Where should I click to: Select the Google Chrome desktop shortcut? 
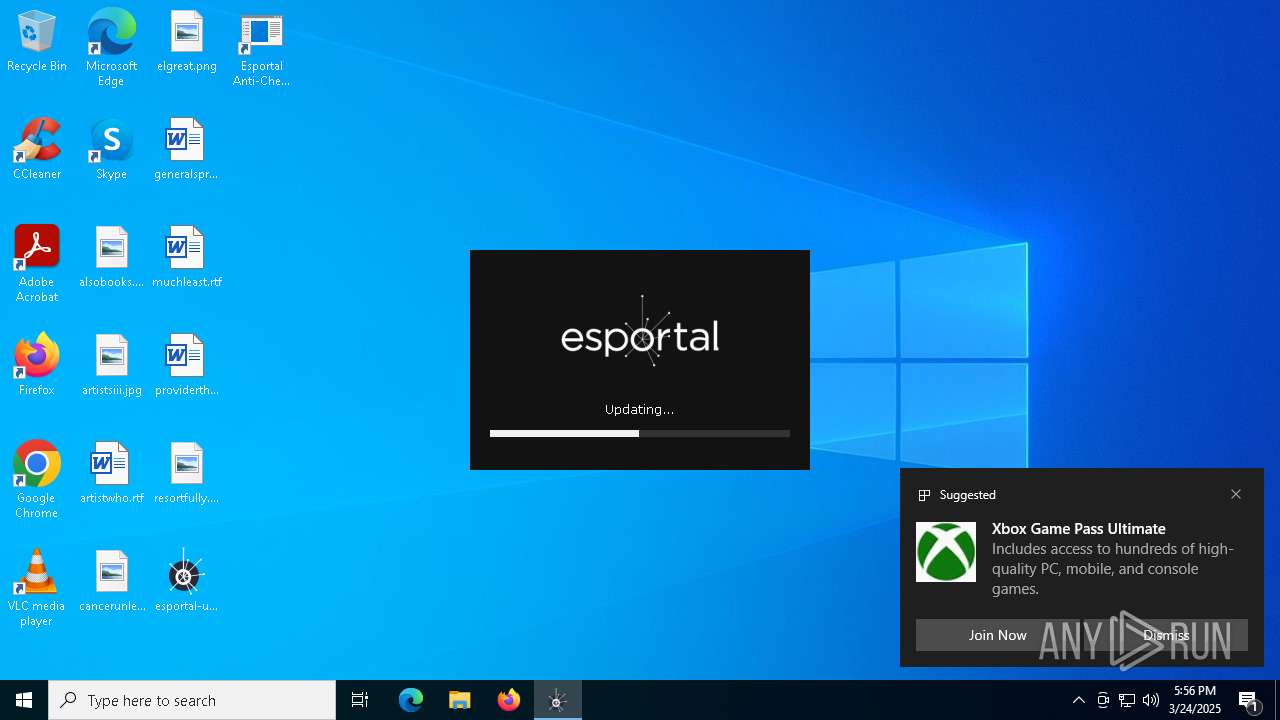click(x=37, y=480)
